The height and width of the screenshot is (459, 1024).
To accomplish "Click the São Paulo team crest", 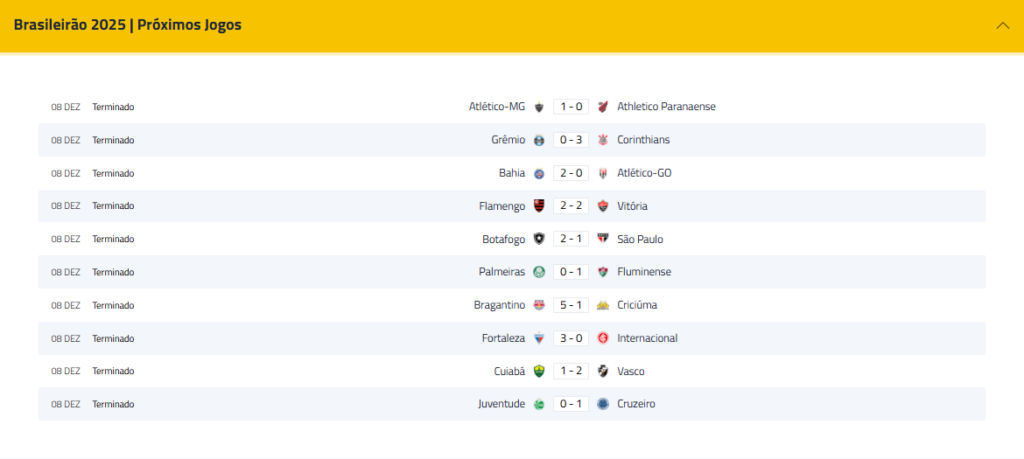I will click(603, 239).
